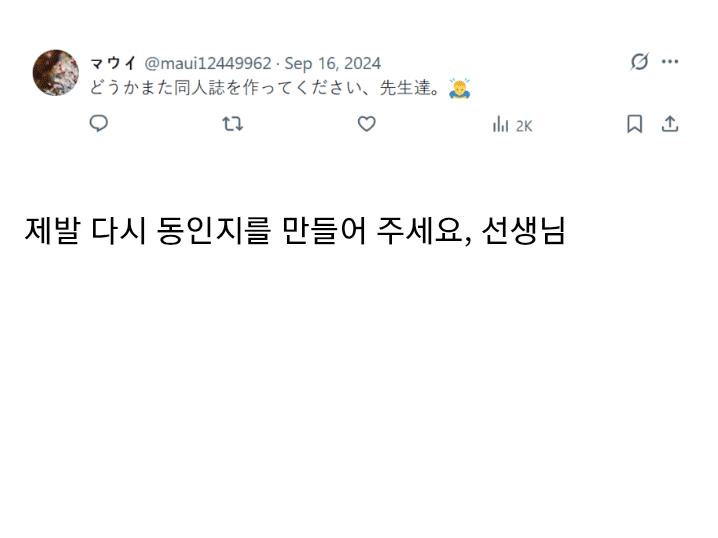Open the three-dot more options menu
This screenshot has height=538, width=718.
coord(670,62)
